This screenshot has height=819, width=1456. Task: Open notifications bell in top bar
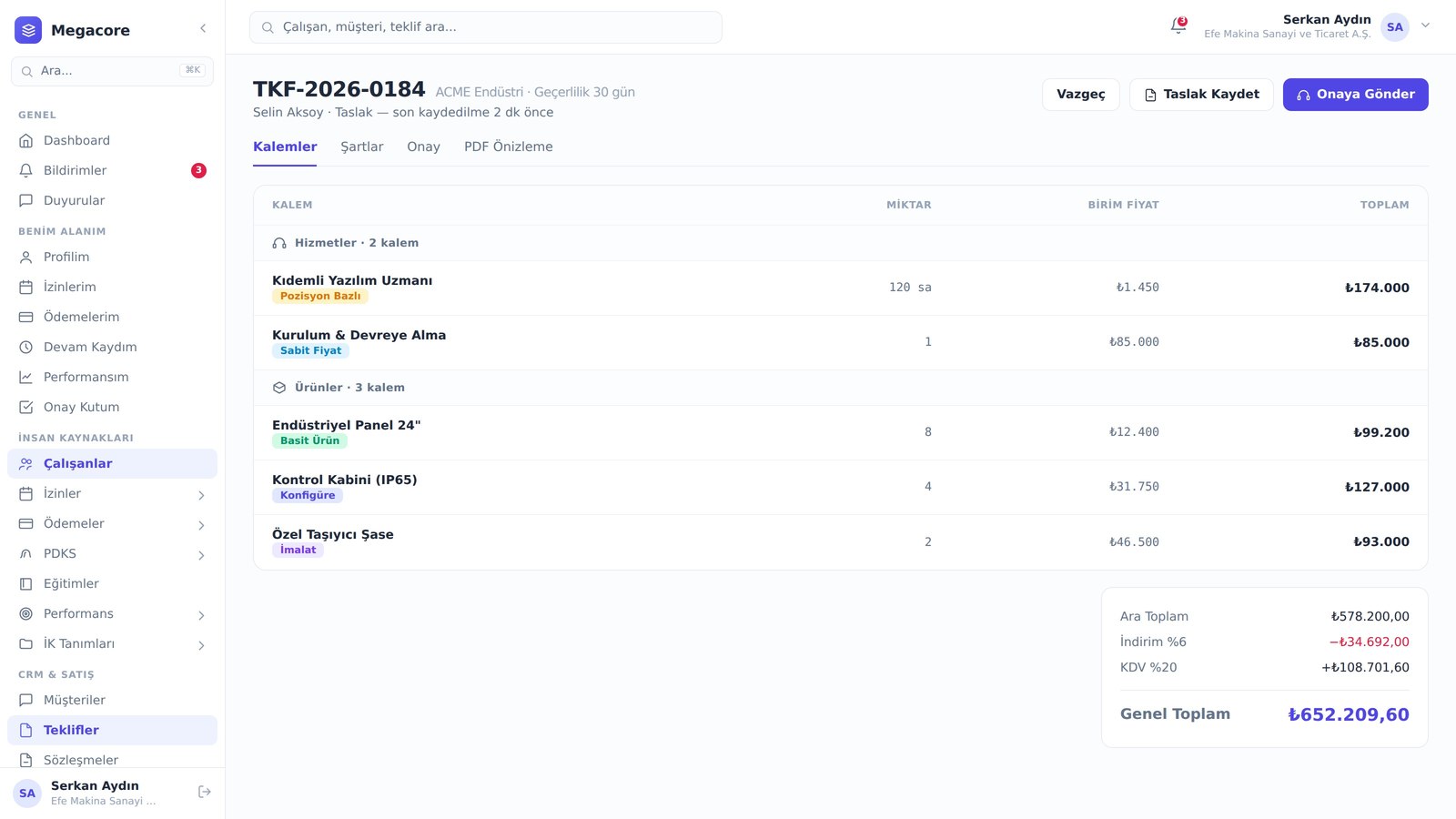click(1178, 26)
